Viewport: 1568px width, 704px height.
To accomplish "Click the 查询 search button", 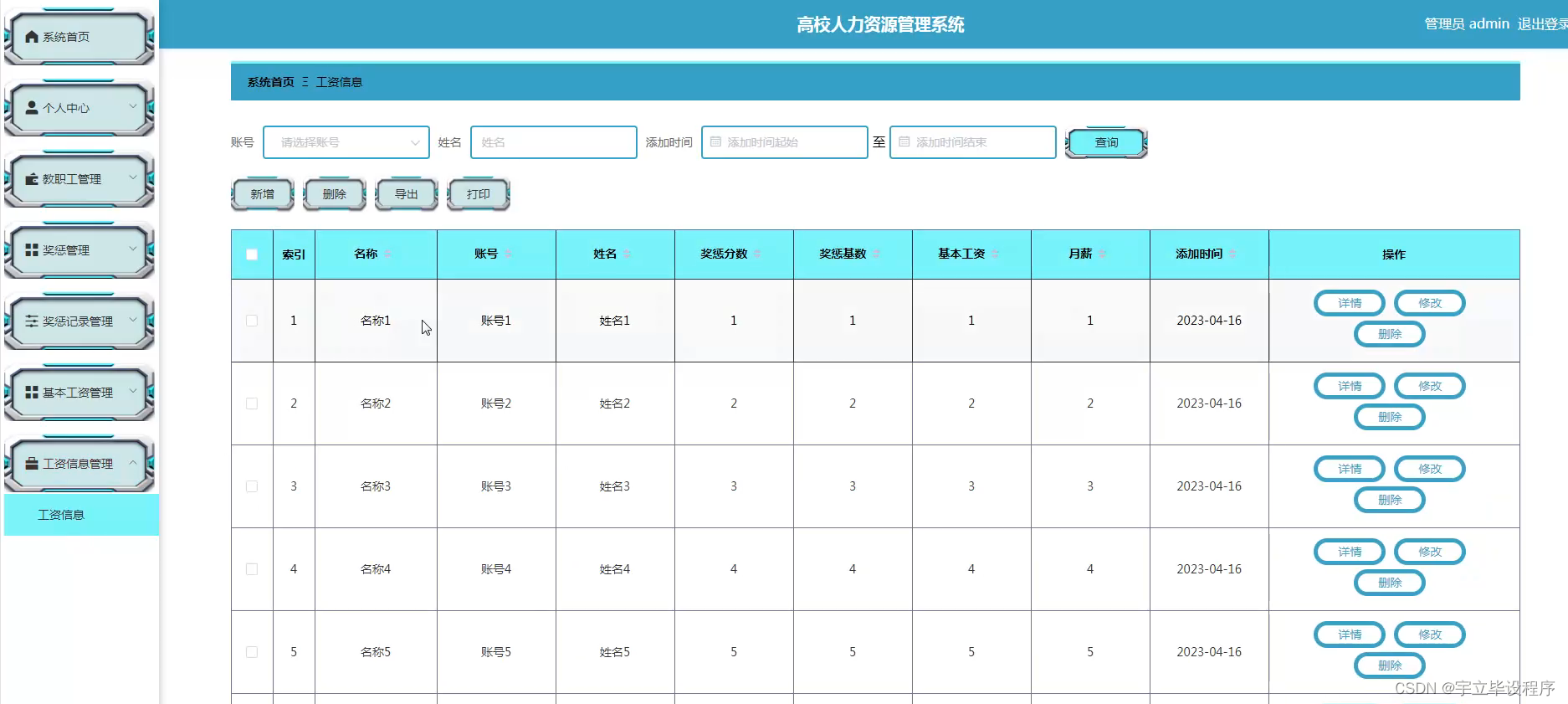I will point(1106,142).
